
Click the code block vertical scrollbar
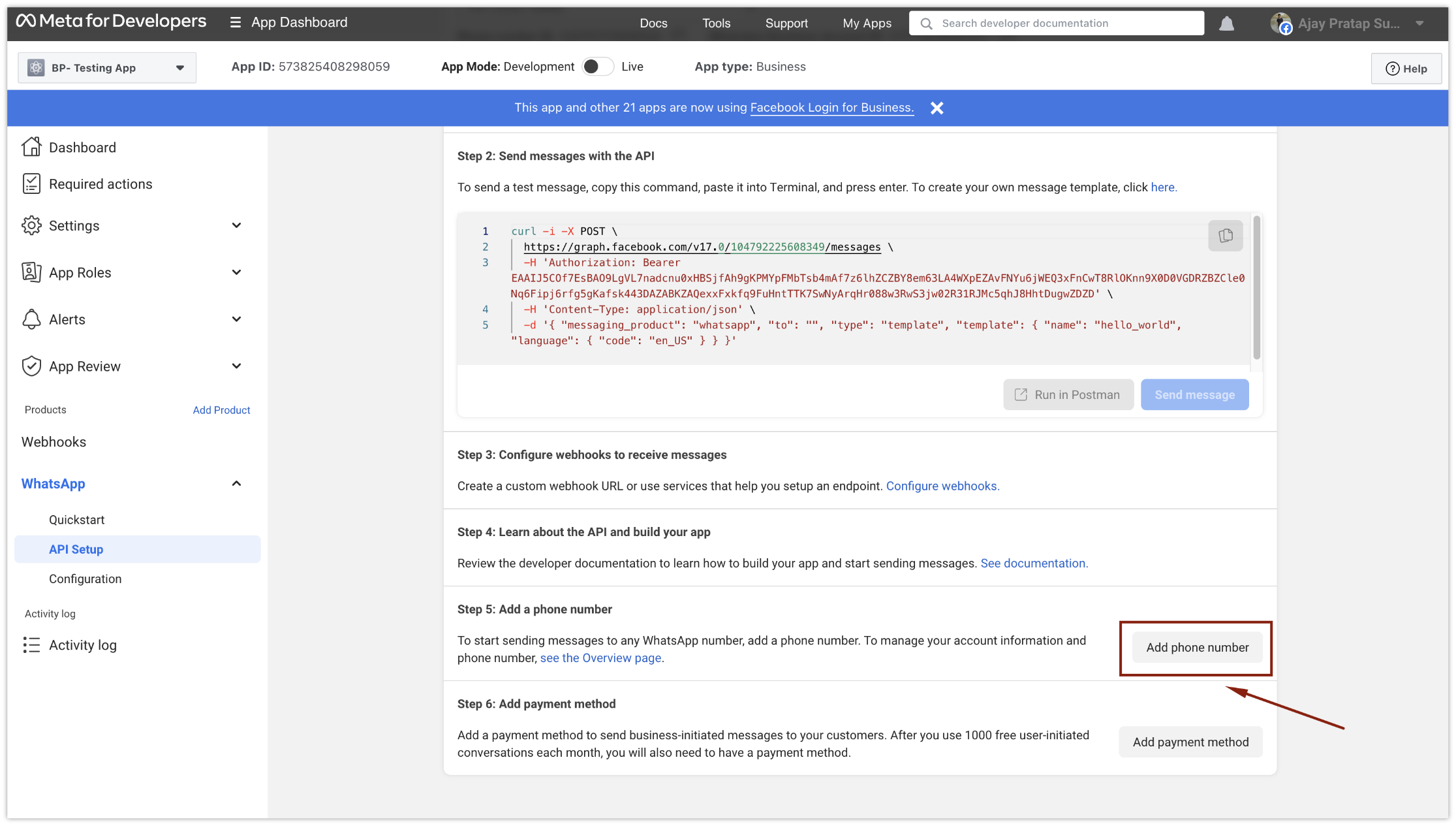point(1256,287)
